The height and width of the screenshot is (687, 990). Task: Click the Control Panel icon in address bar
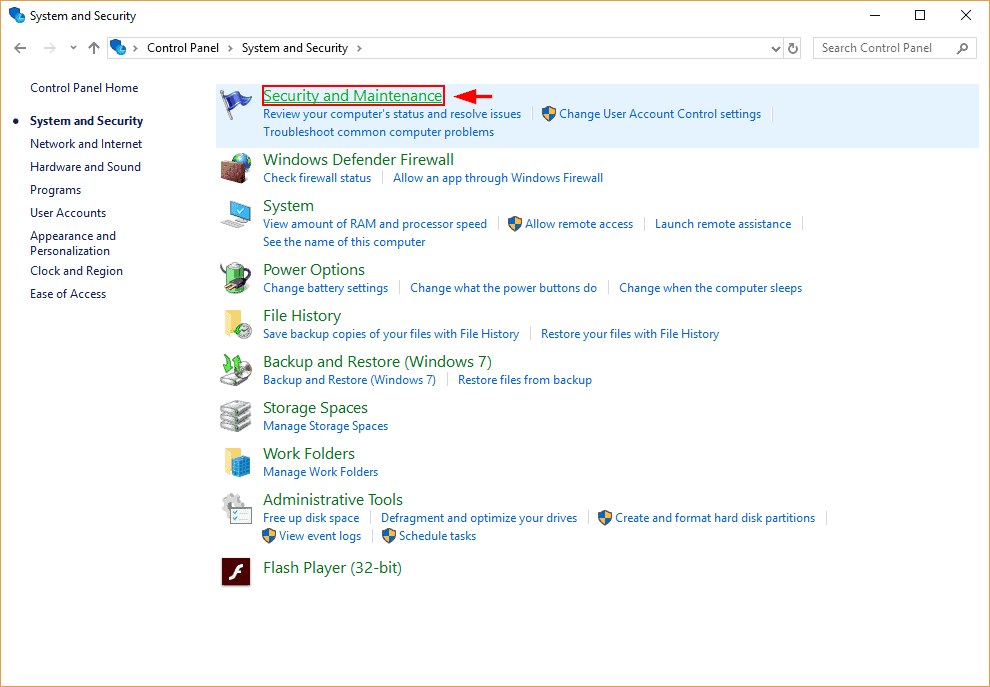click(118, 47)
